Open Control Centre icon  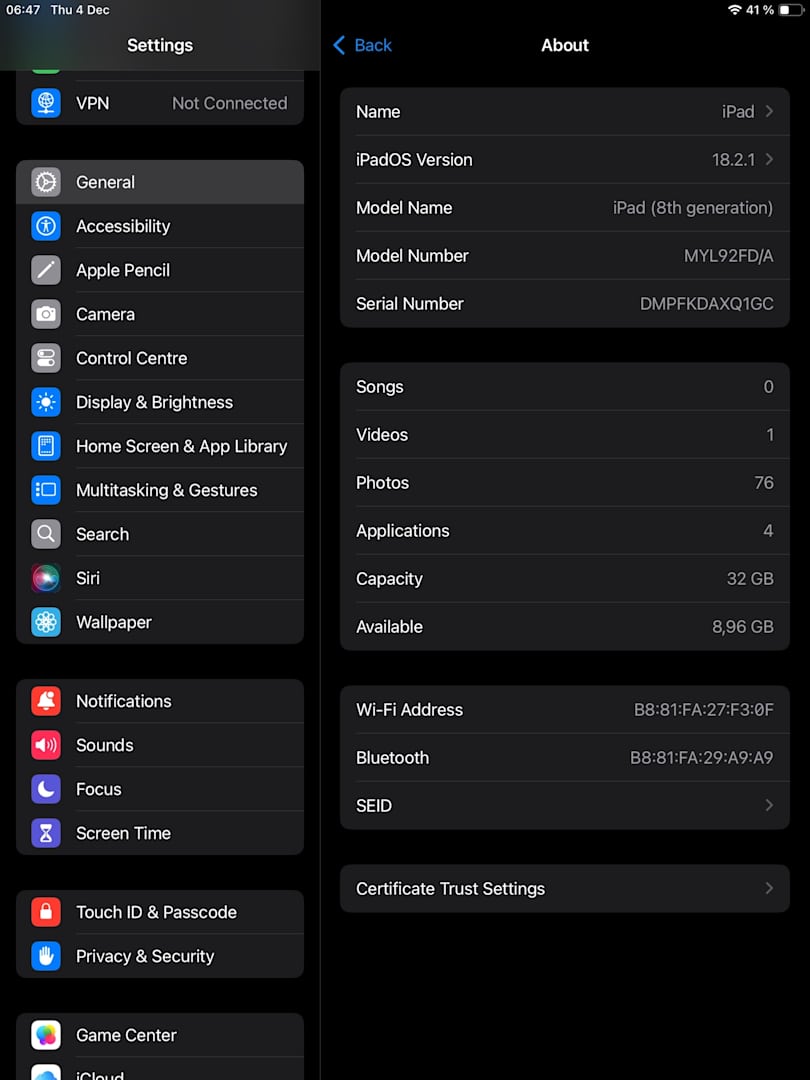pos(46,358)
